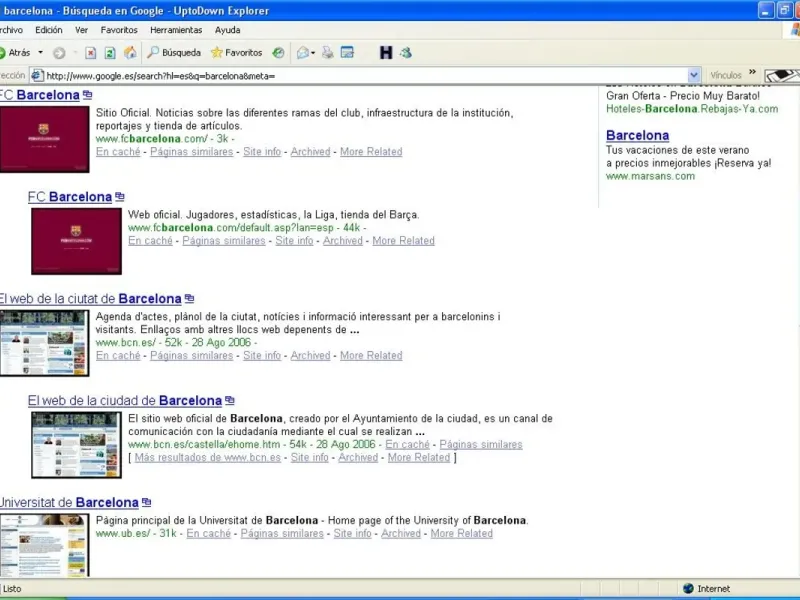The height and width of the screenshot is (600, 800).
Task: Expand the address bar dropdown arrow
Action: pos(693,76)
